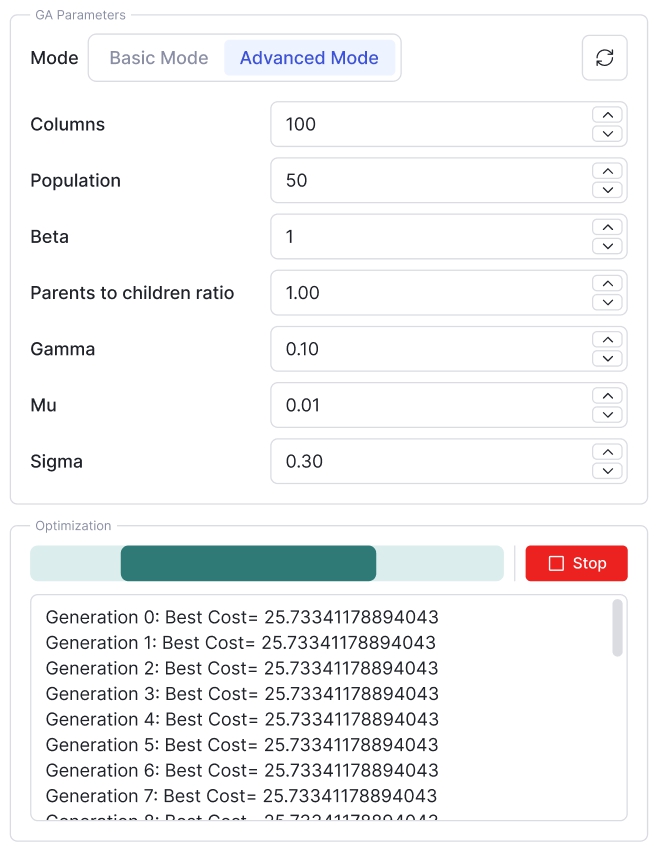Decrease the Sigma value using down chevron
Viewport: 663px width, 854px height.
[x=606, y=471]
